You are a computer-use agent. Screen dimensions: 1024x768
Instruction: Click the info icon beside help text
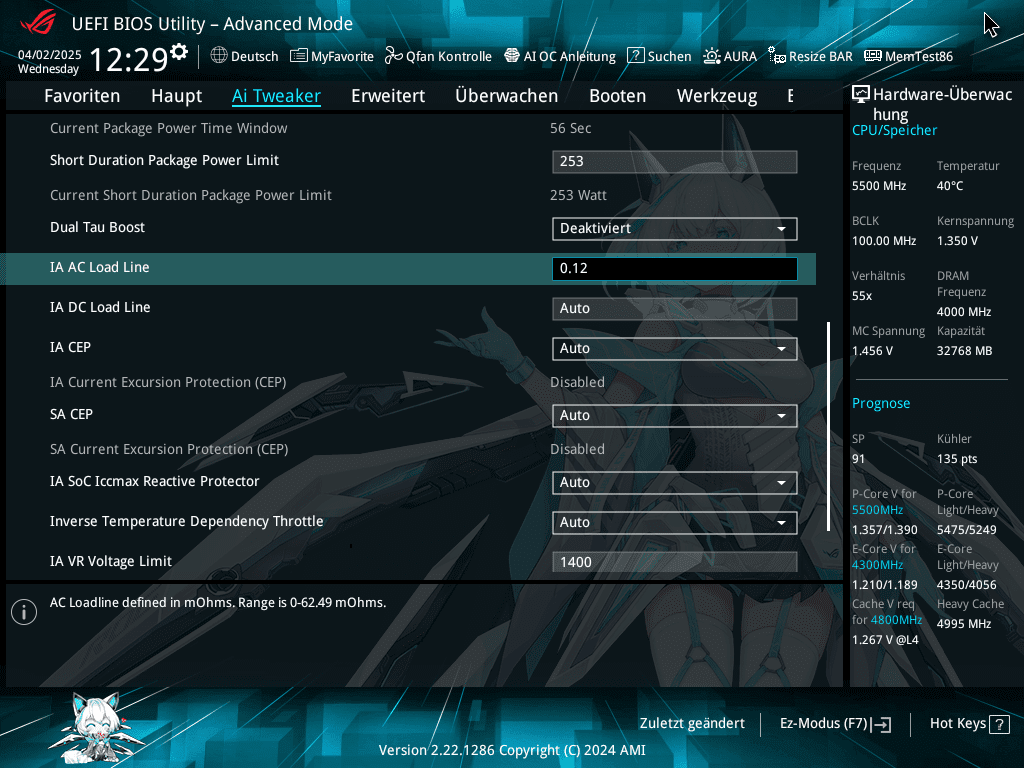24,612
